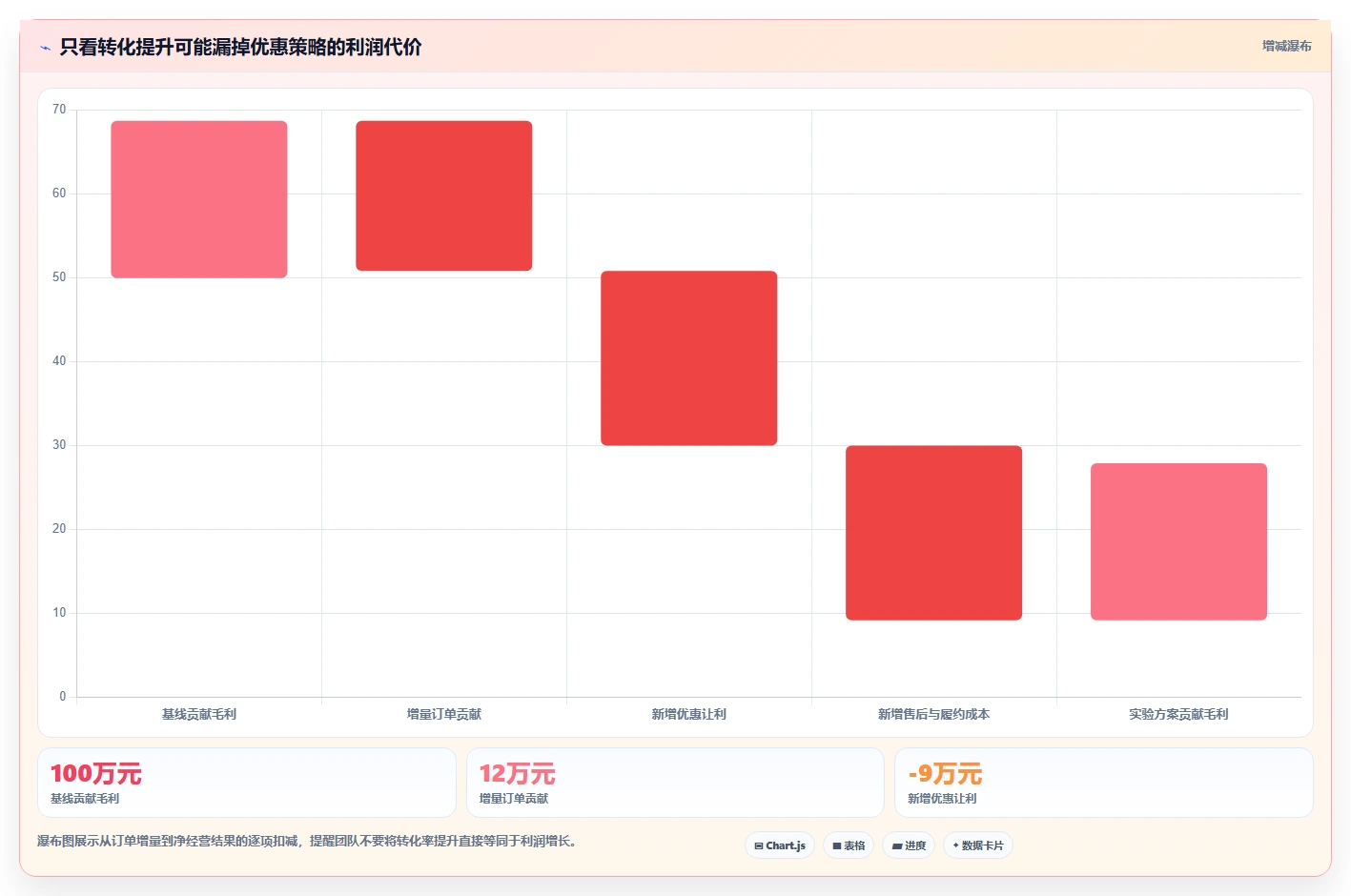The image size is (1351, 896).
Task: Click the 实验方案贡献毛利 waterfall bar
Action: pos(1179,541)
